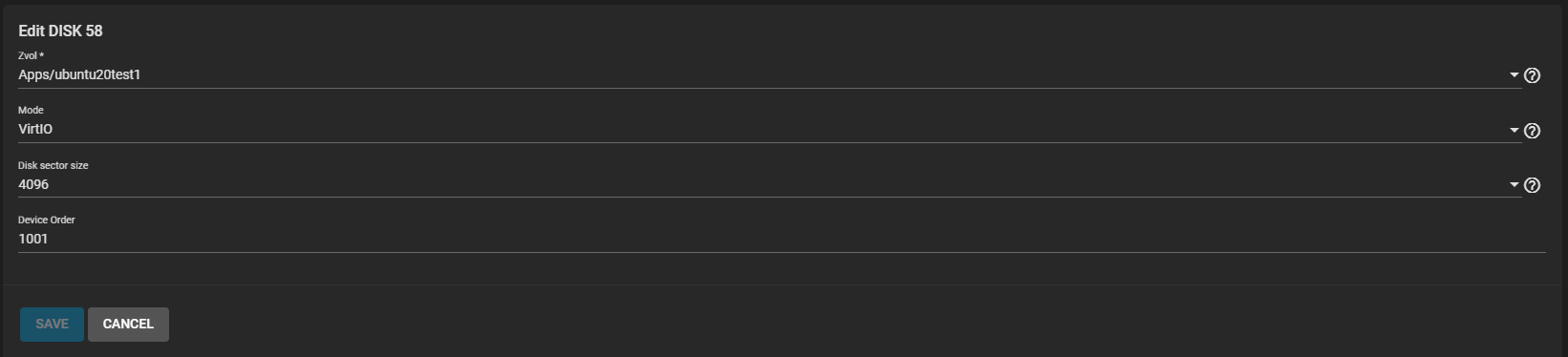Click the Device Order label
1568x357 pixels.
click(x=46, y=220)
